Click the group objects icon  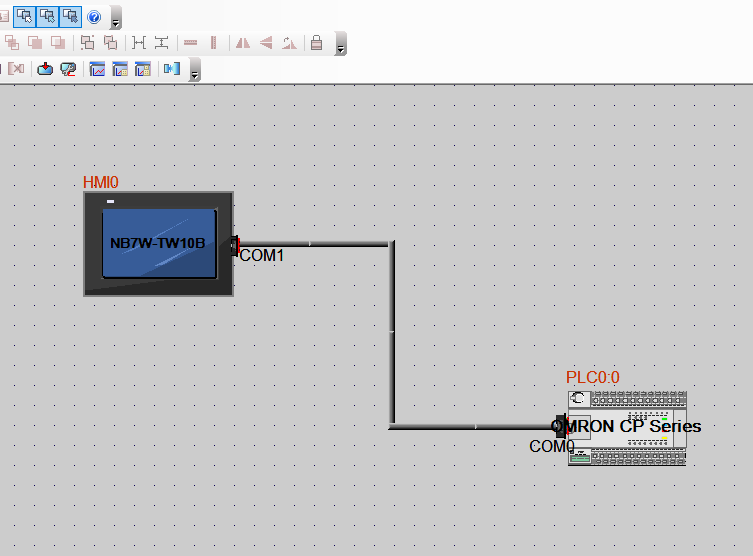(87, 43)
